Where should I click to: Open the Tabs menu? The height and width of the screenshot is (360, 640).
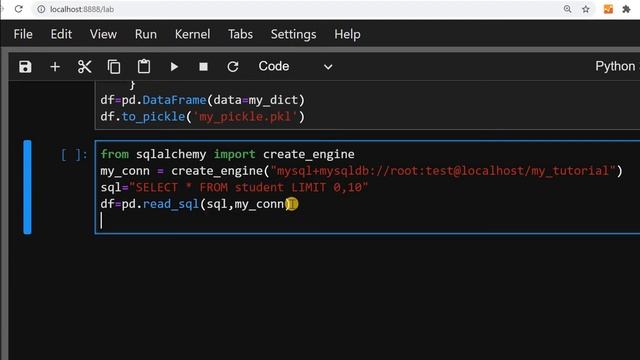point(240,34)
